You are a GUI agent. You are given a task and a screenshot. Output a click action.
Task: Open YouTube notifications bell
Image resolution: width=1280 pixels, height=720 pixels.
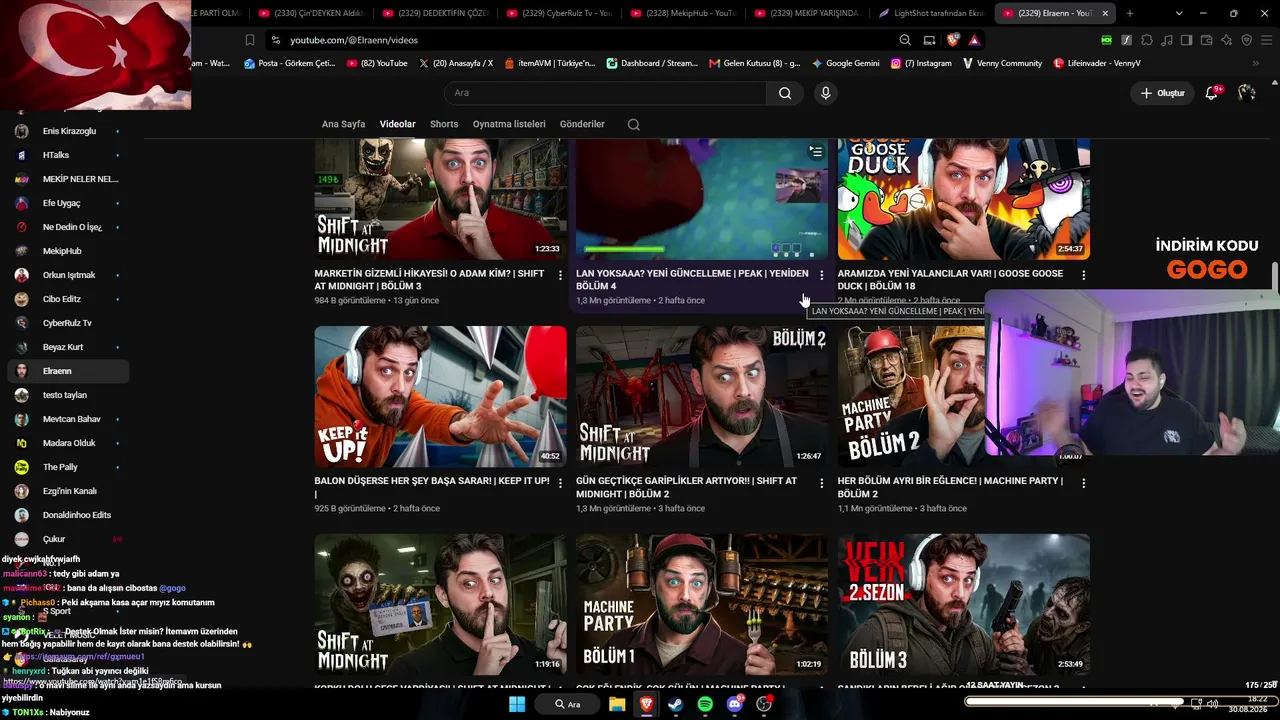pos(1212,93)
